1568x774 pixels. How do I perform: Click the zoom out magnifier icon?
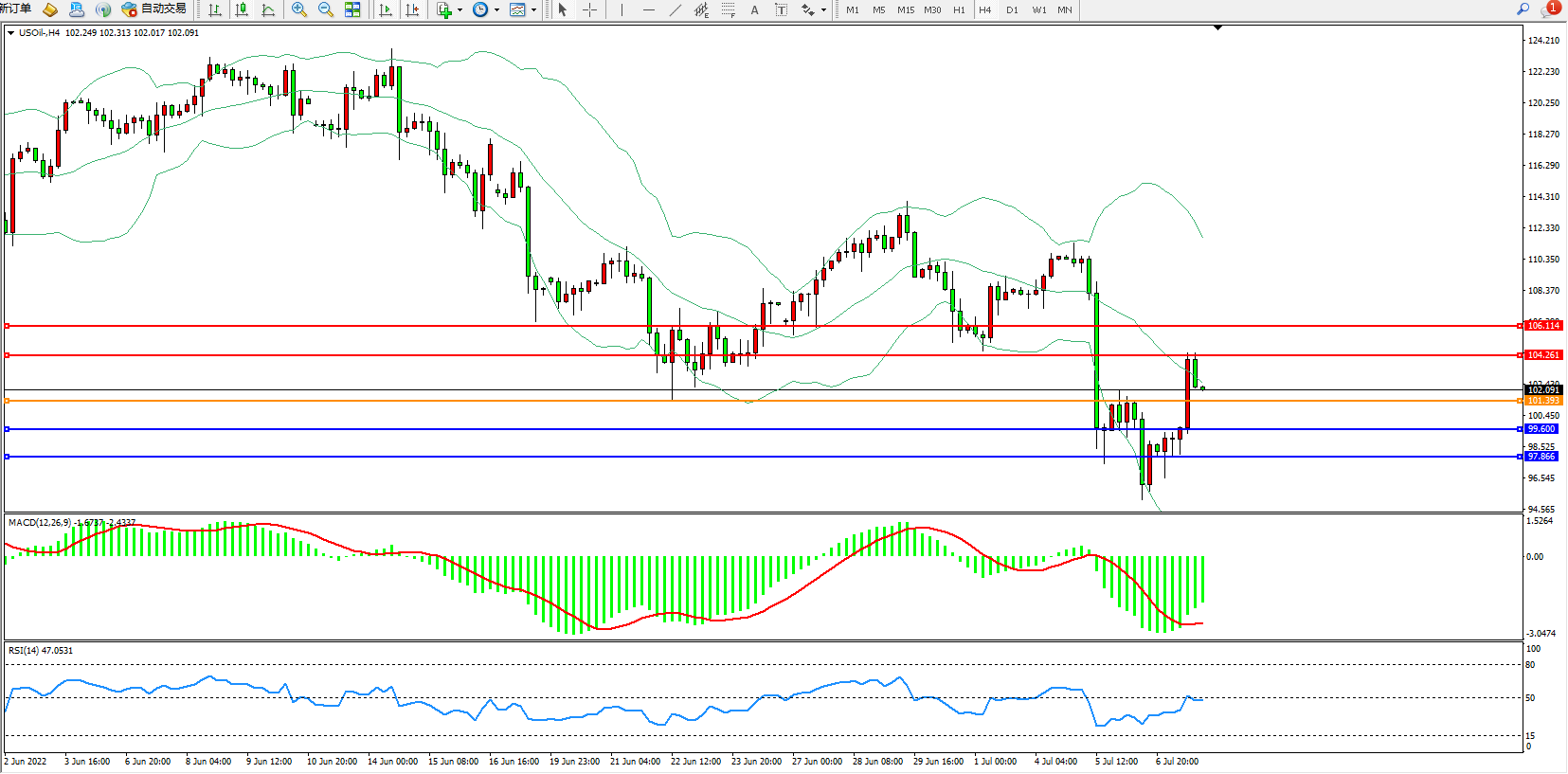[326, 9]
